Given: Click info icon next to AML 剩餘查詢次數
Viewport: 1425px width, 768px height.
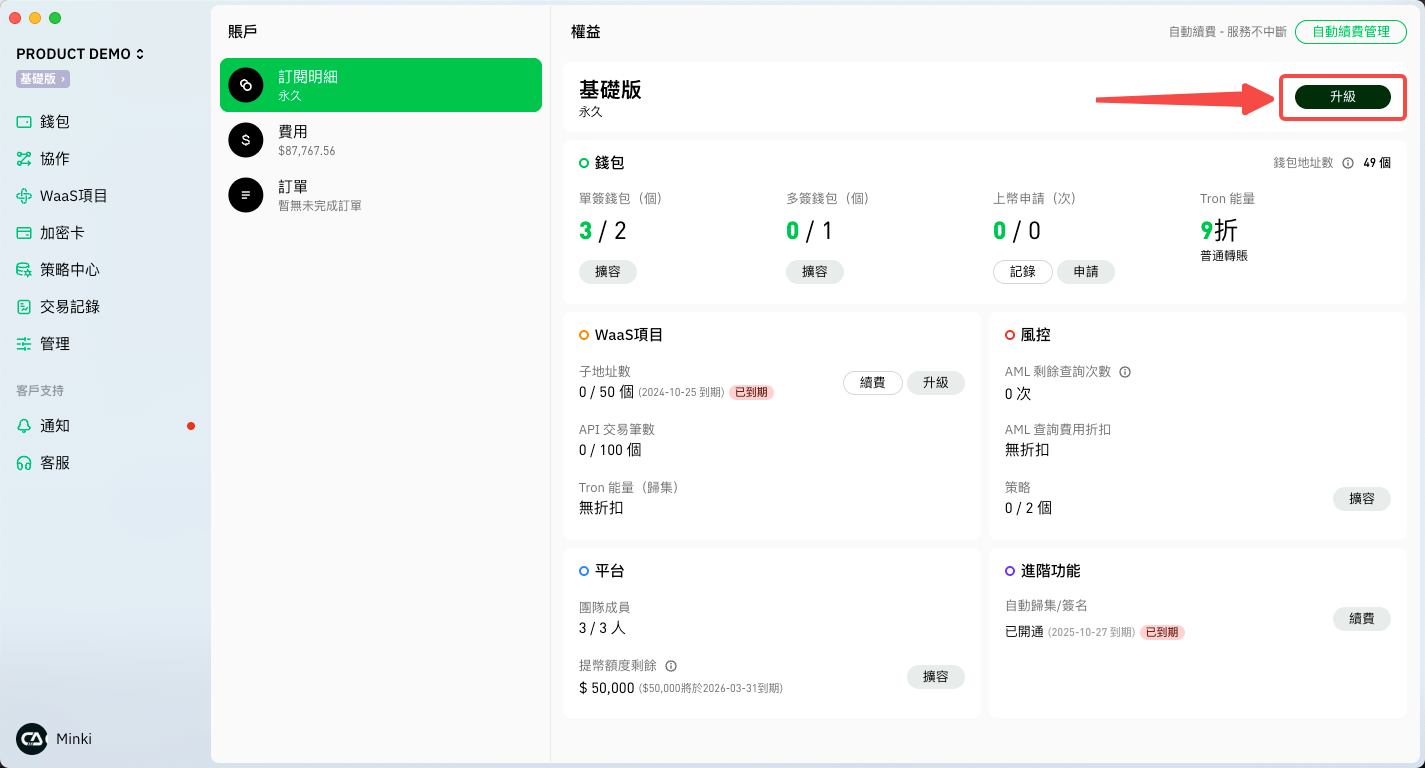Looking at the screenshot, I should pos(1125,372).
